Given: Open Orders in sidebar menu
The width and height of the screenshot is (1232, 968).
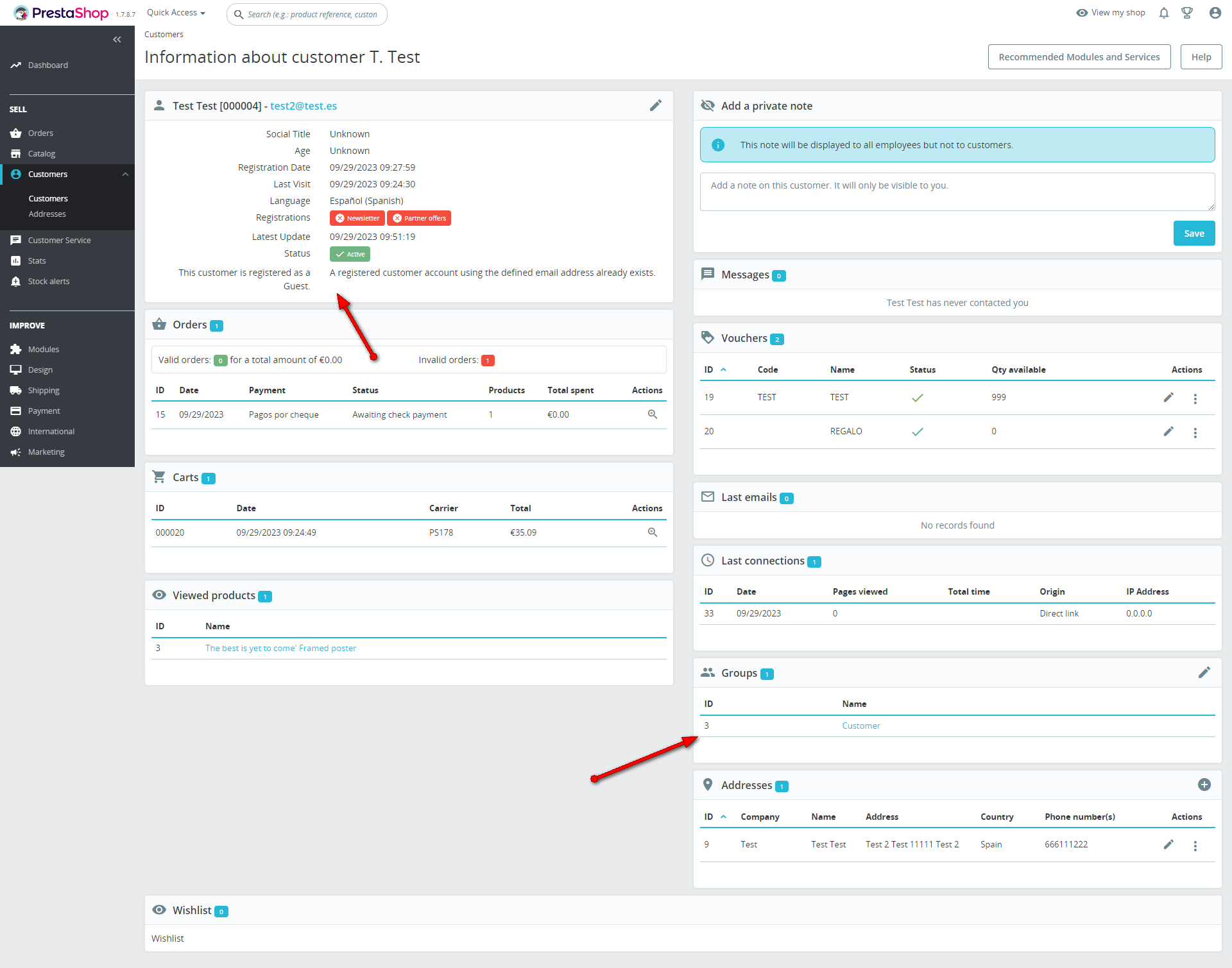Looking at the screenshot, I should point(40,133).
